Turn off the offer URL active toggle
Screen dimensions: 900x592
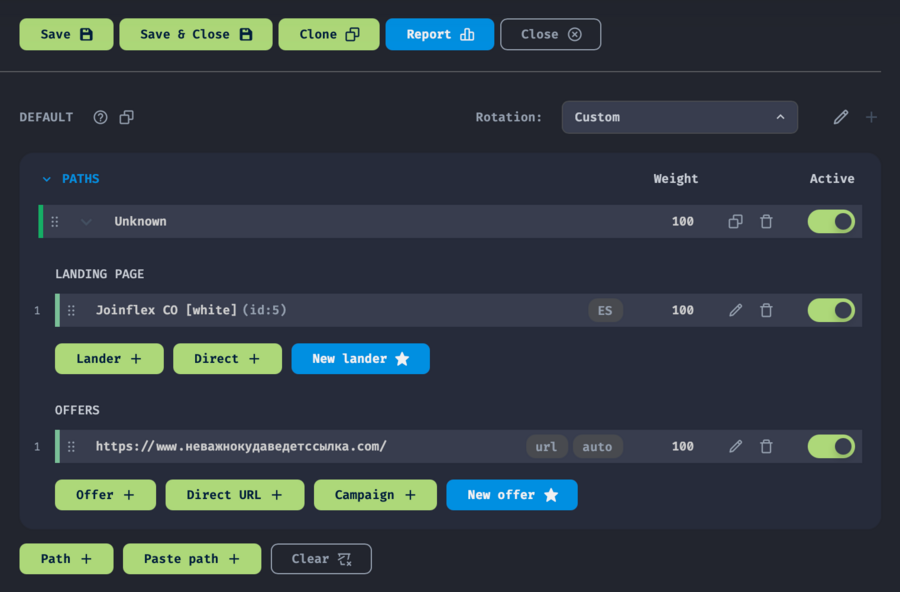point(831,446)
